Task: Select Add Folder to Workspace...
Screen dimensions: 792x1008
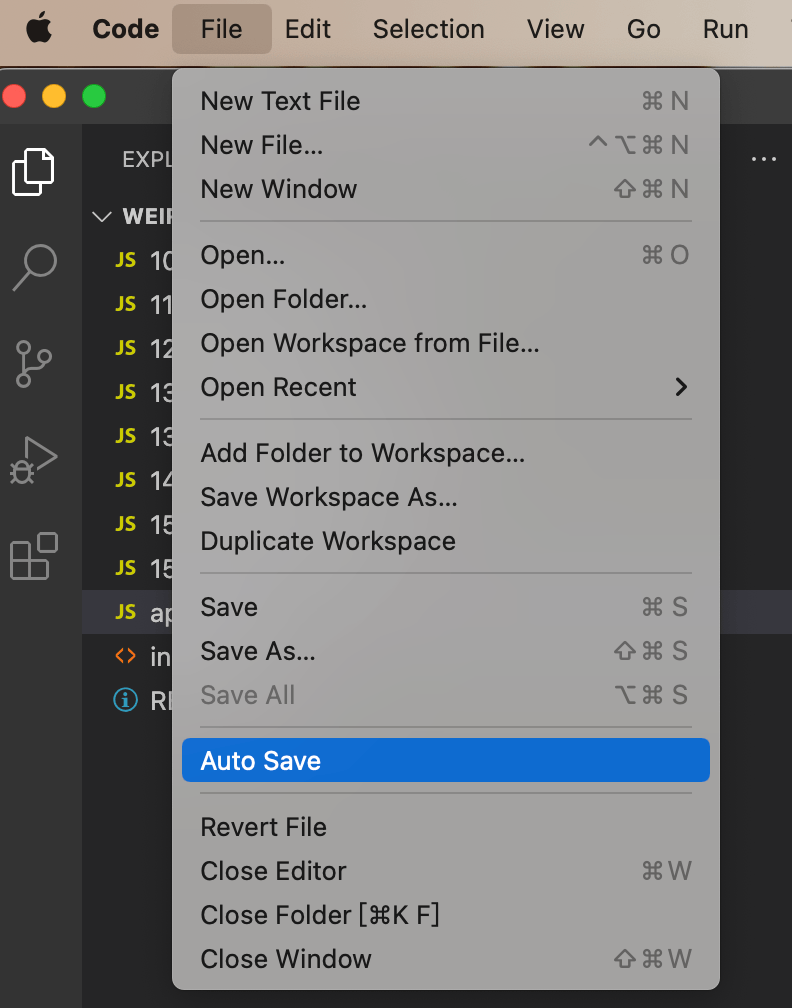Action: tap(363, 453)
